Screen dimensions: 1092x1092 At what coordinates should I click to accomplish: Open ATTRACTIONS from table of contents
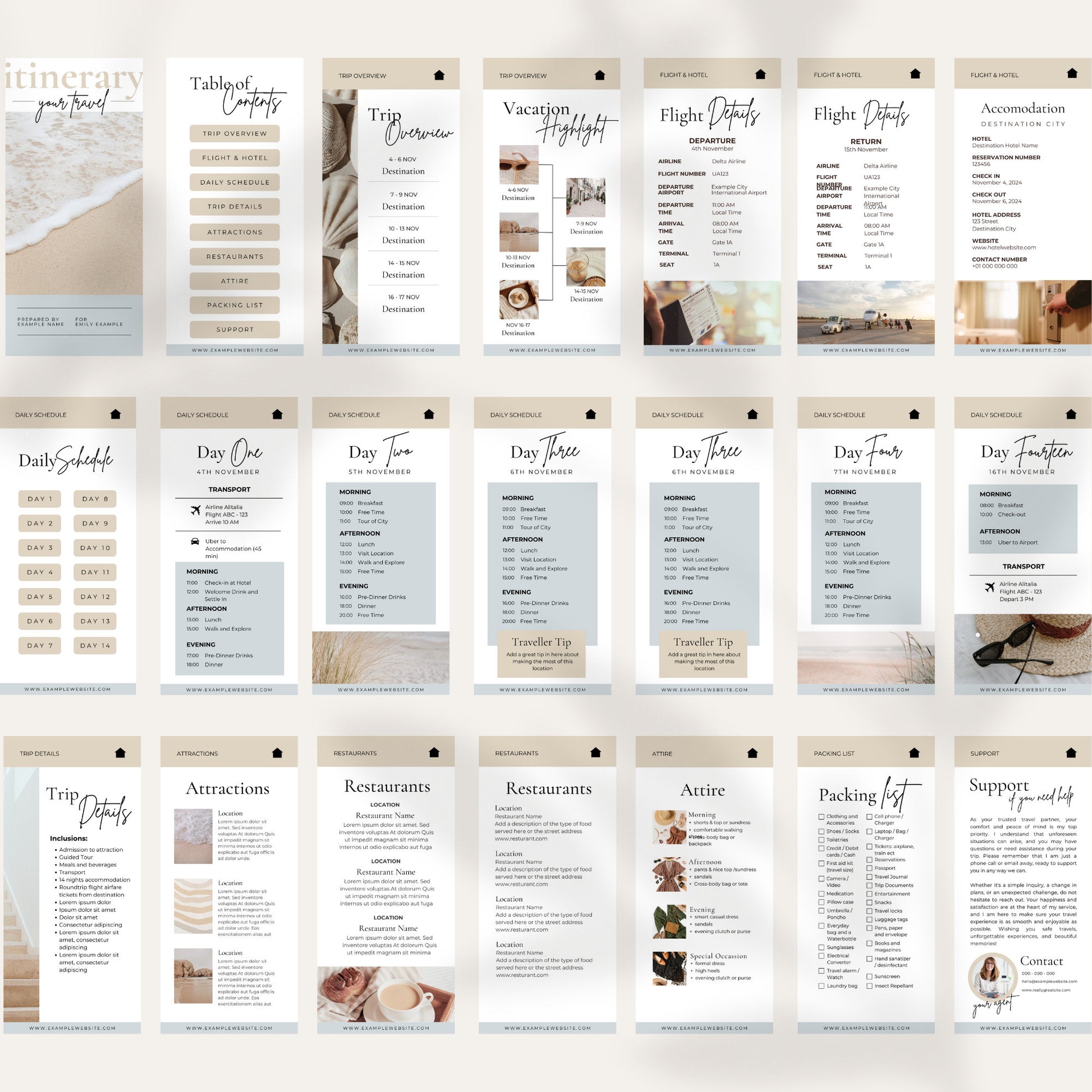pyautogui.click(x=235, y=232)
